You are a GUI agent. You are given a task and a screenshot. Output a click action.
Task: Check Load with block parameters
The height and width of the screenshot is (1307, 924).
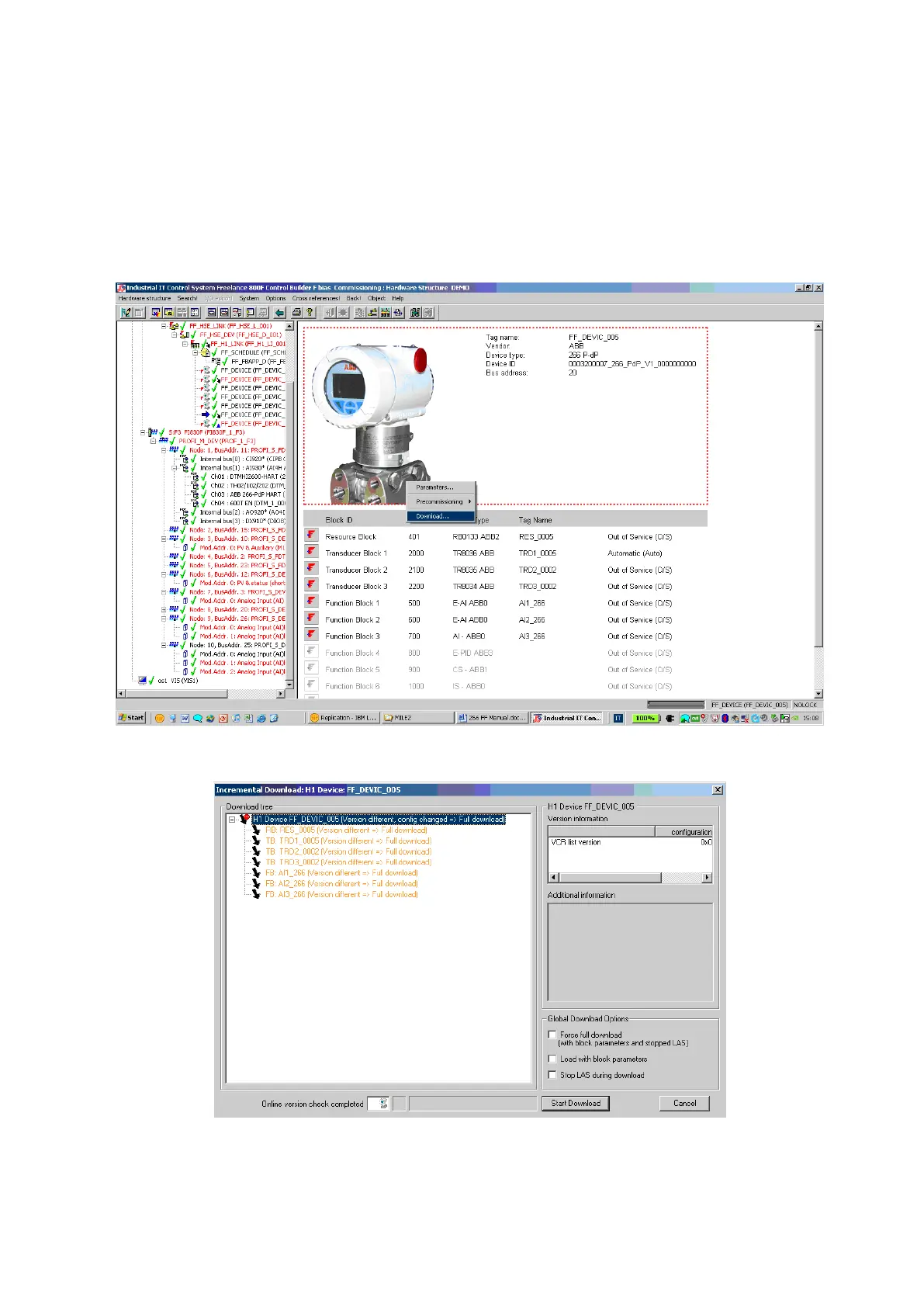click(x=552, y=1058)
